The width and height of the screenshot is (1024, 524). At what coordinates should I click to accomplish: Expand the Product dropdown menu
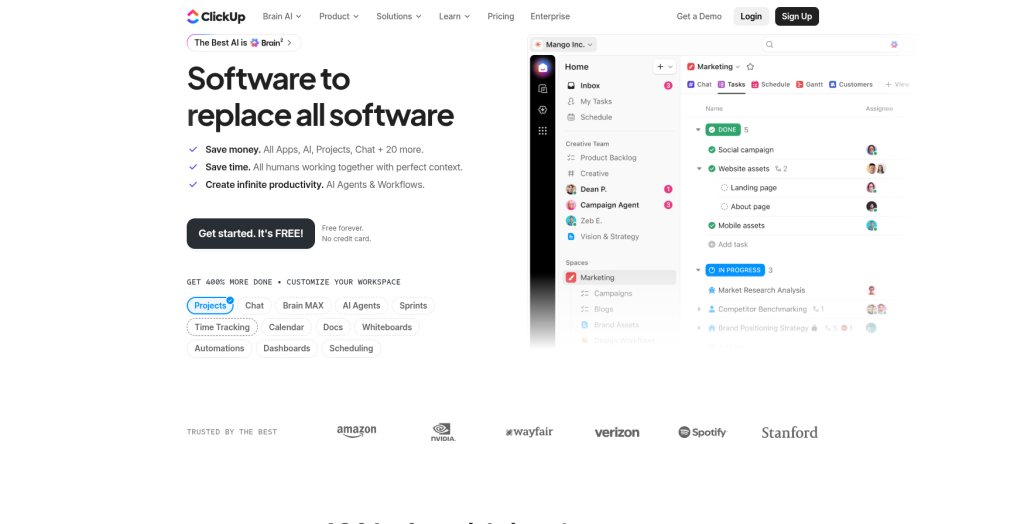339,16
